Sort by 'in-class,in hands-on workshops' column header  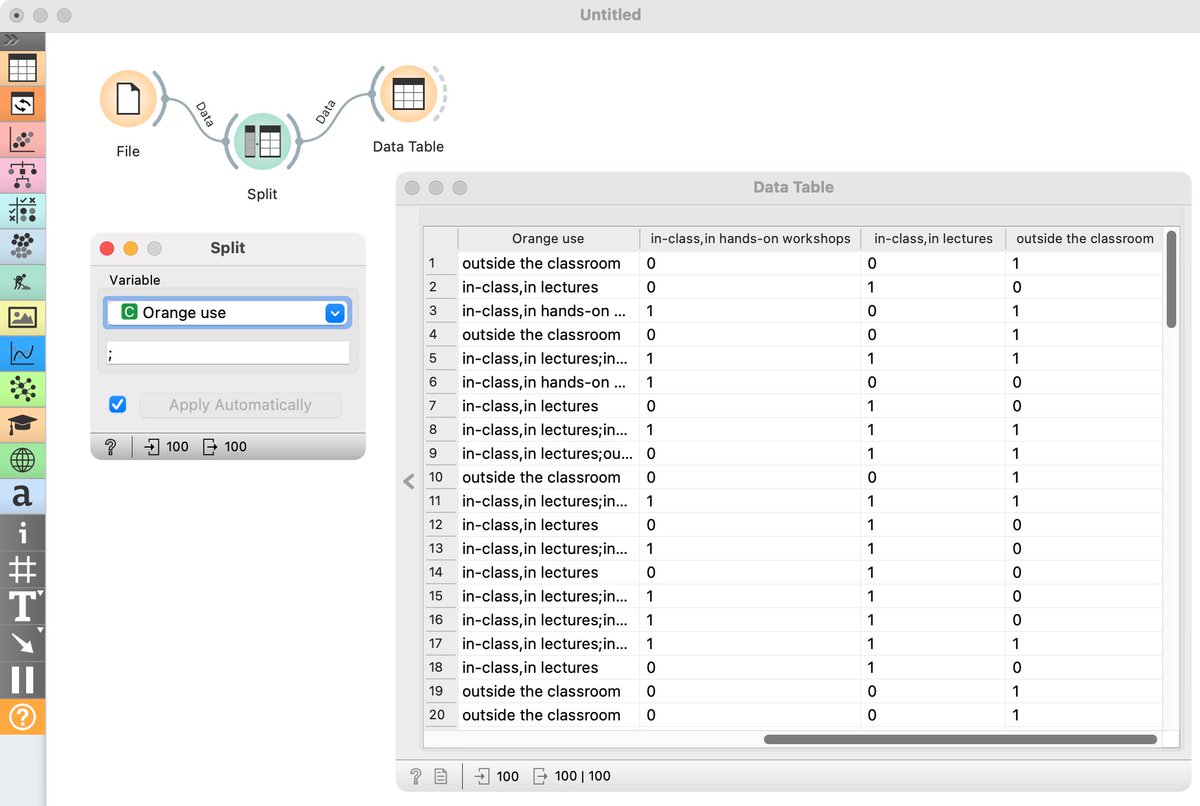(750, 239)
